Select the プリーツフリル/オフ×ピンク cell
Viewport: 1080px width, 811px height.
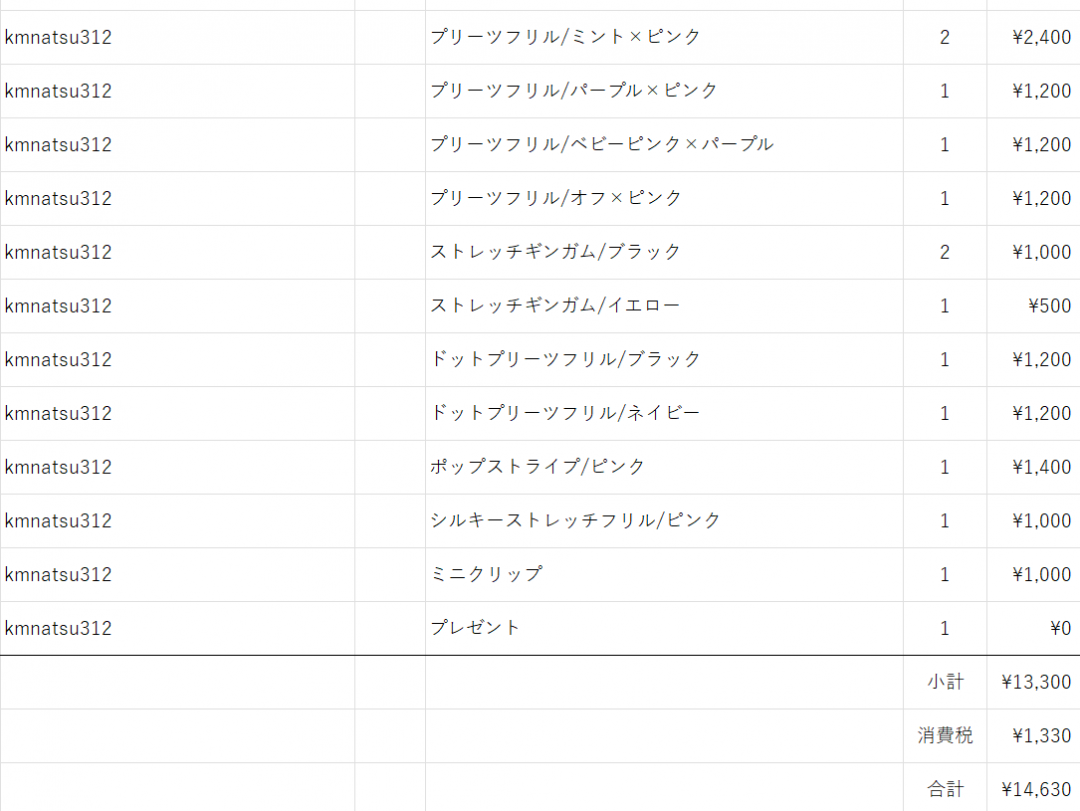556,198
